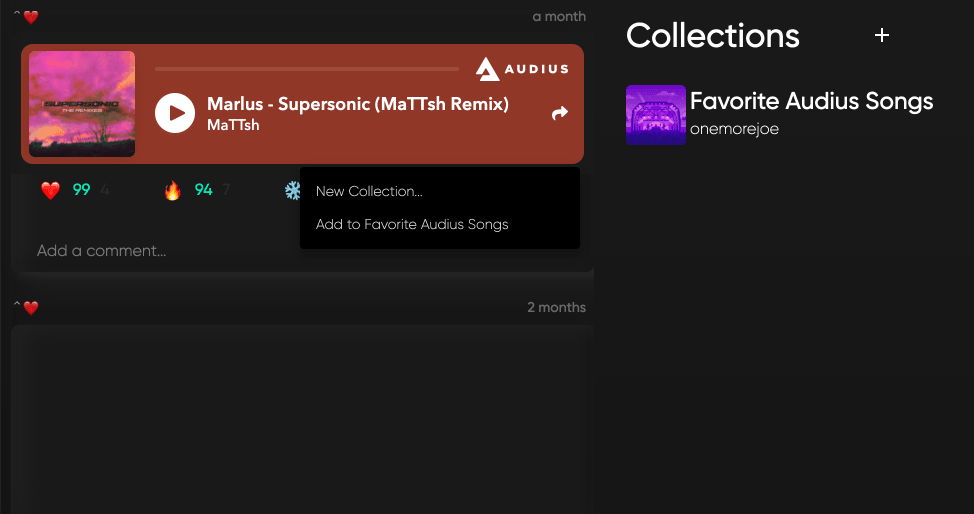Click the plus icon next to Collections
This screenshot has height=514, width=974.
point(881,35)
